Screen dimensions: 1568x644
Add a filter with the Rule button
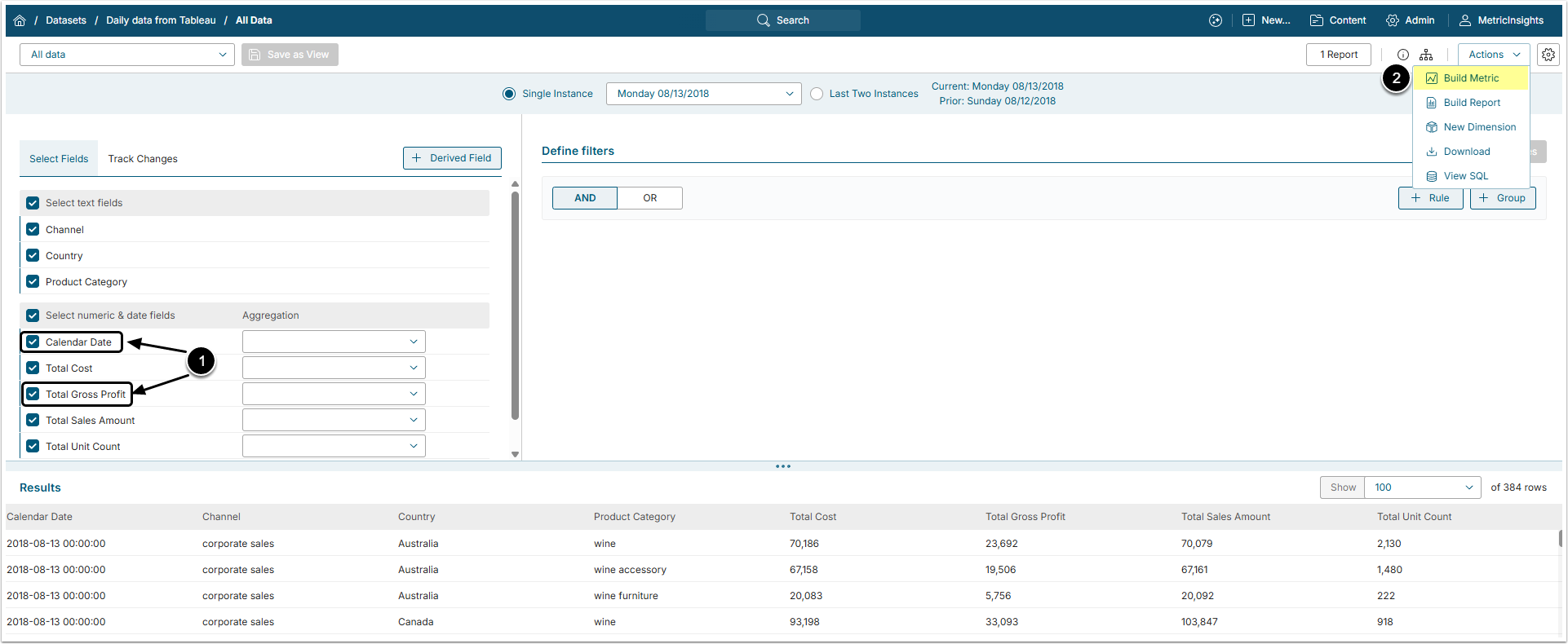tap(1430, 198)
